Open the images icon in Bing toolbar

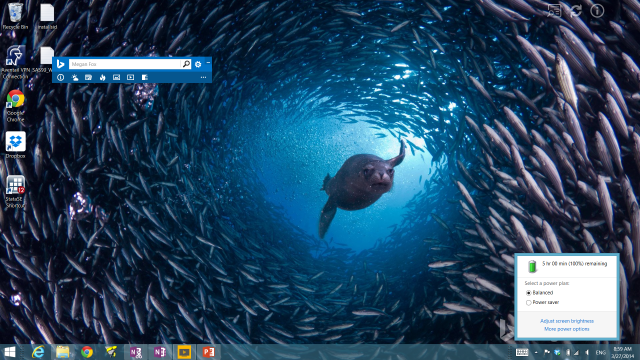[x=116, y=78]
